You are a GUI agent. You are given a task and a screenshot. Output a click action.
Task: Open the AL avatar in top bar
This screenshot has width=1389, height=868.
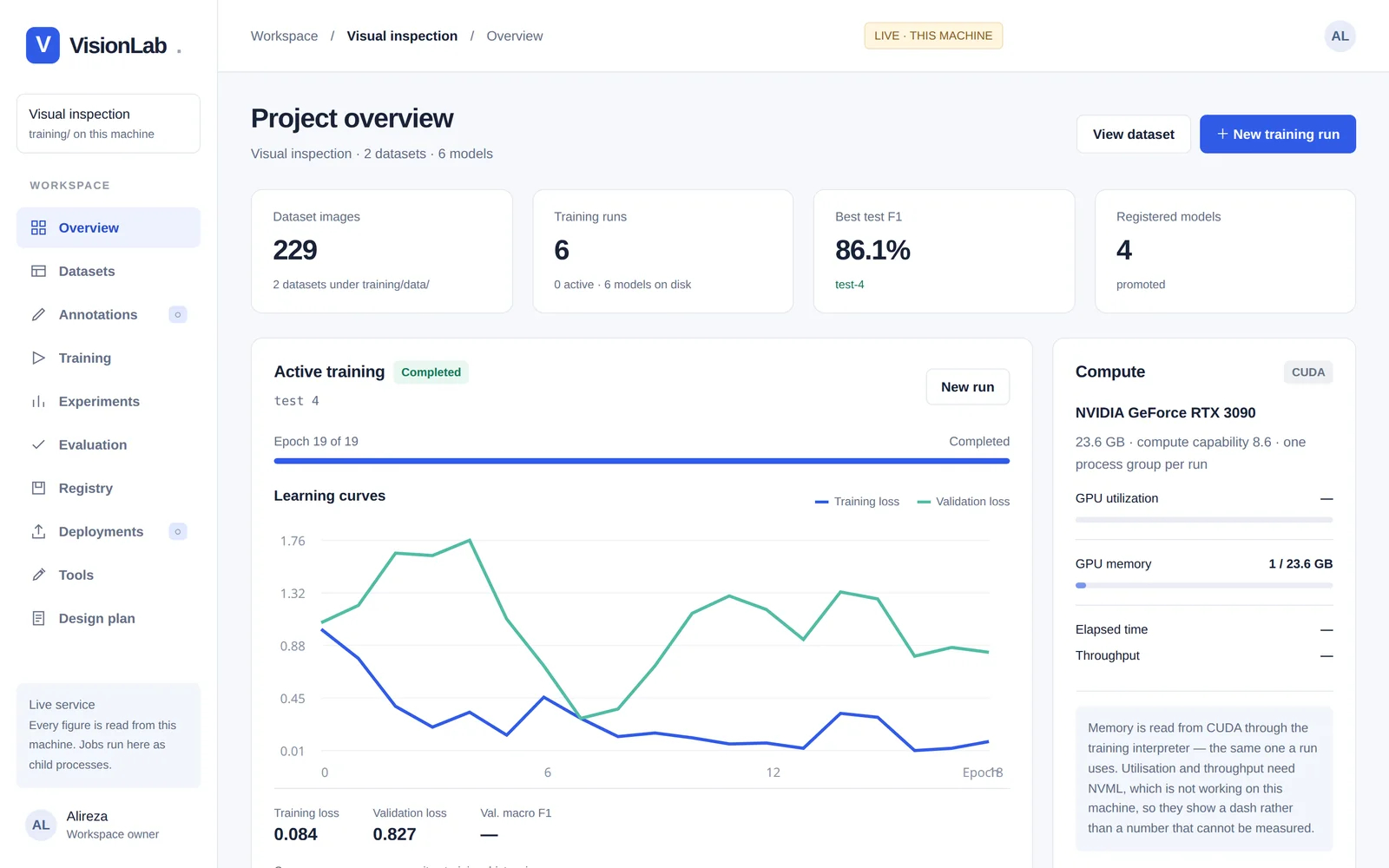(x=1340, y=36)
